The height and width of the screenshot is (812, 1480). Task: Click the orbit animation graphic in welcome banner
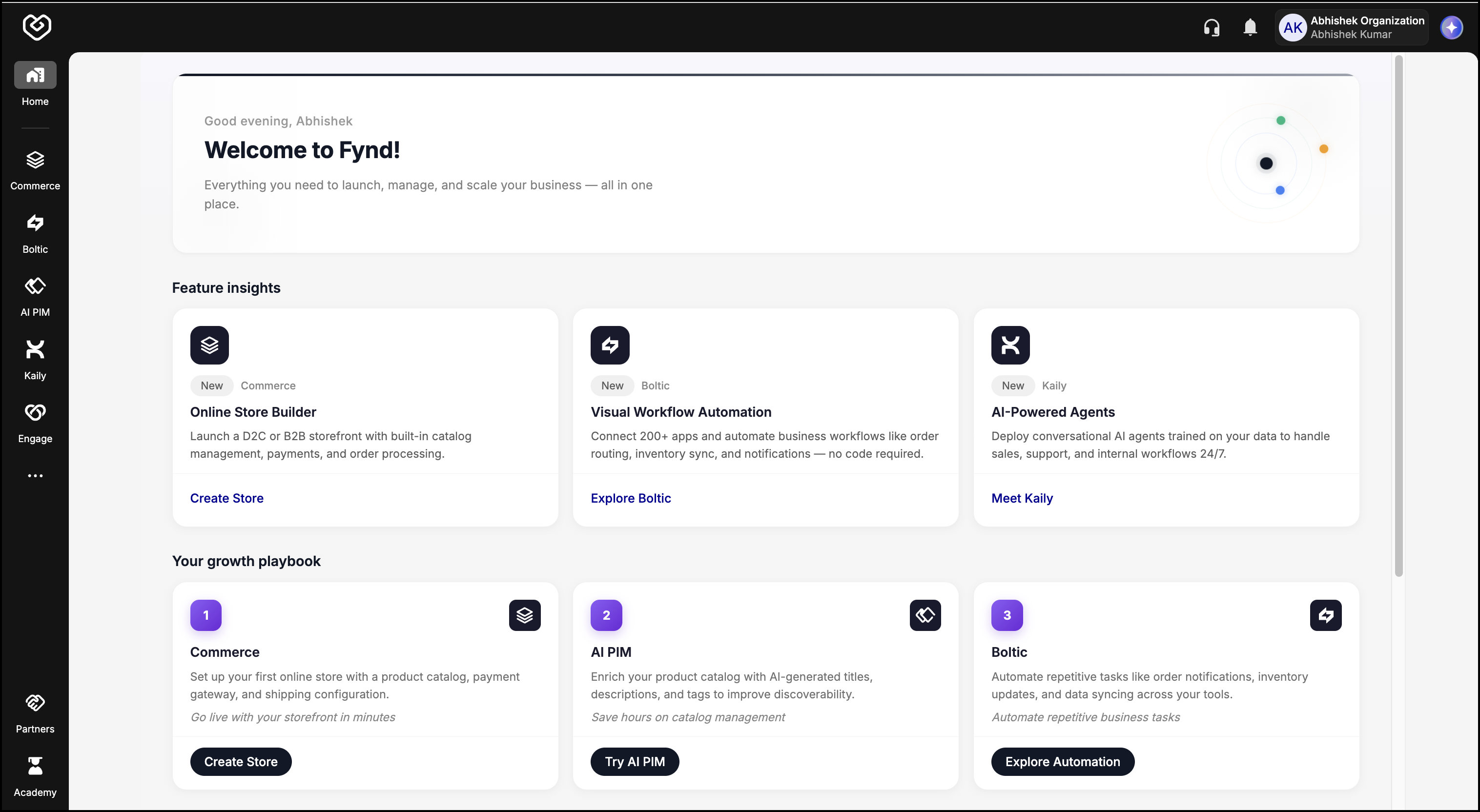[1267, 163]
